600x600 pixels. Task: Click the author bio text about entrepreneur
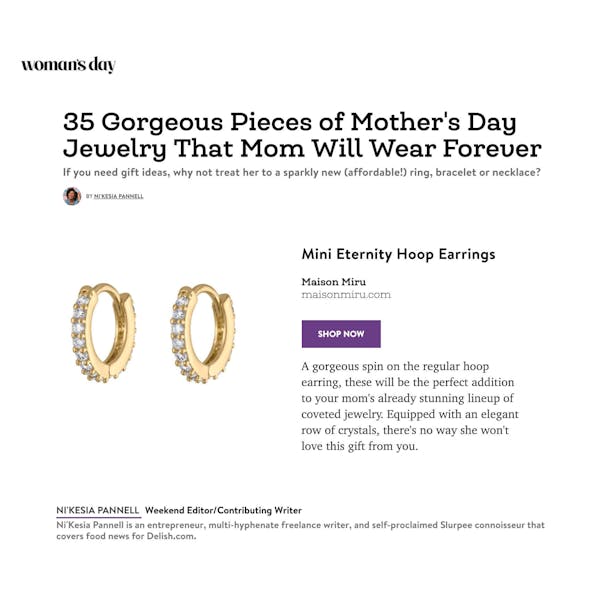pyautogui.click(x=250, y=525)
